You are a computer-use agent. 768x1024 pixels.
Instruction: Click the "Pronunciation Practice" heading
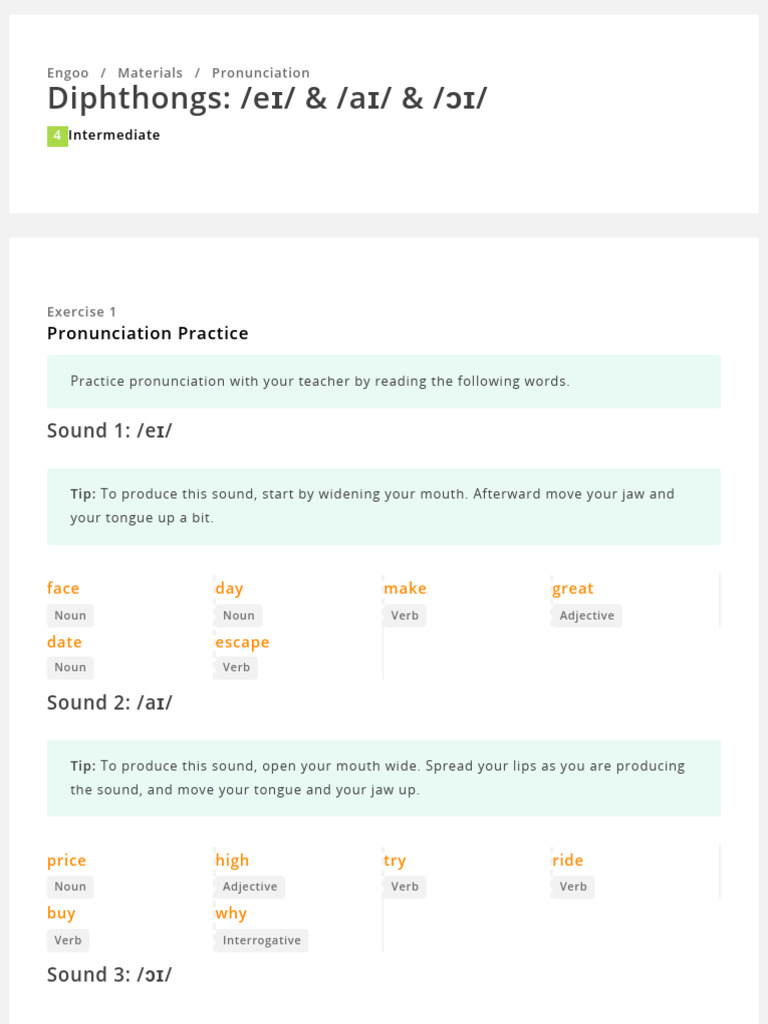click(x=148, y=333)
